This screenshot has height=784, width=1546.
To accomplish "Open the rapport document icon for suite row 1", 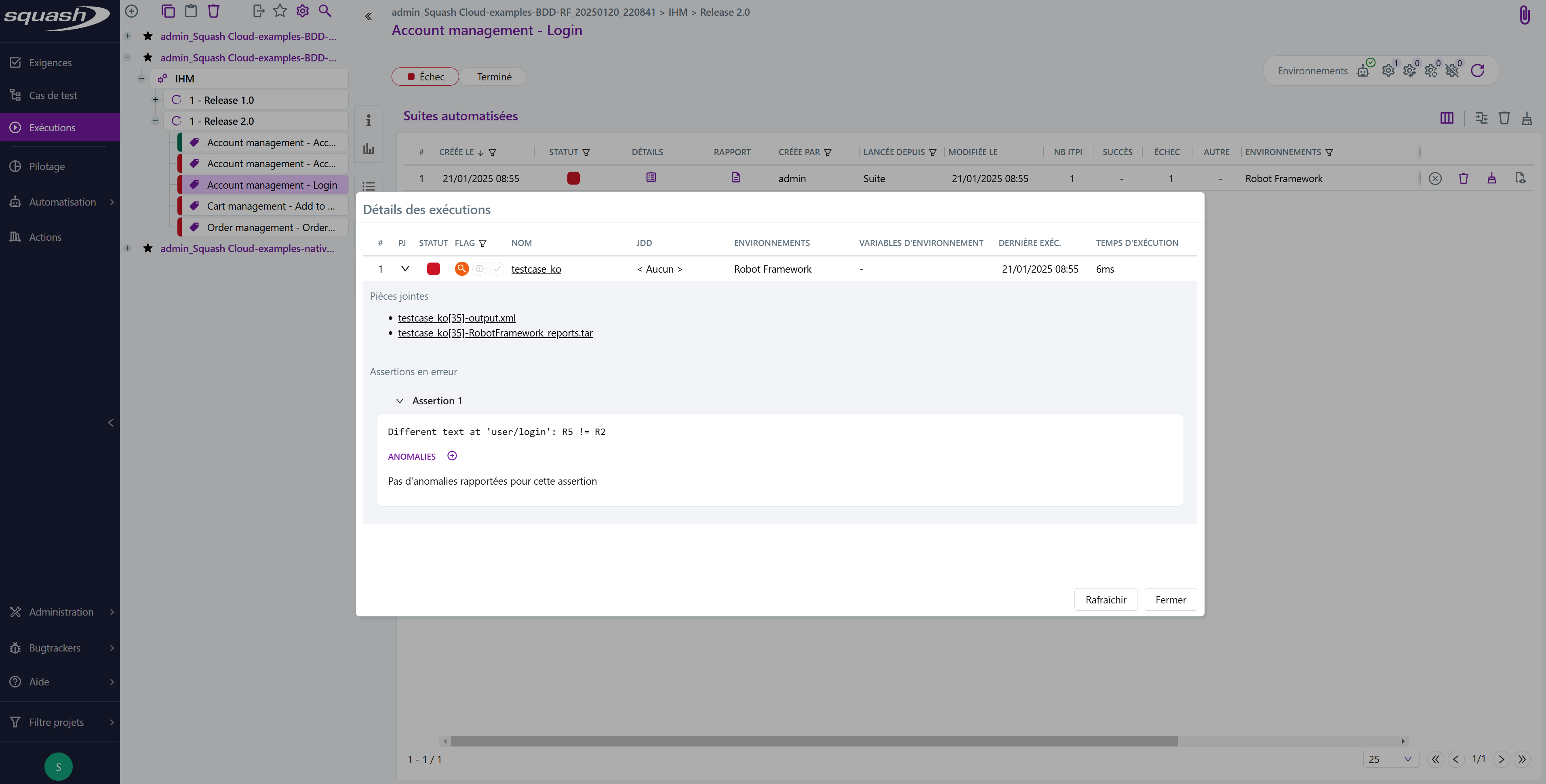I will (x=736, y=178).
